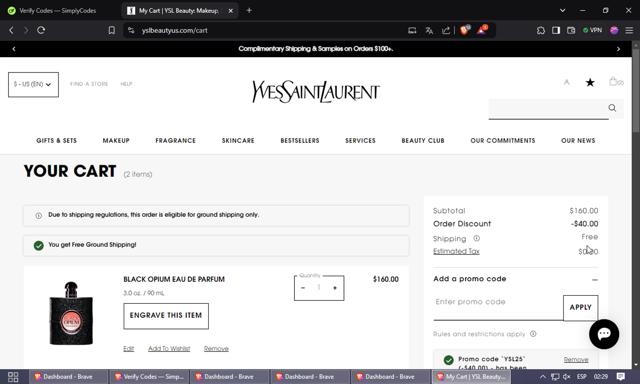Click the search magnifier icon
The width and height of the screenshot is (640, 384).
(612, 108)
